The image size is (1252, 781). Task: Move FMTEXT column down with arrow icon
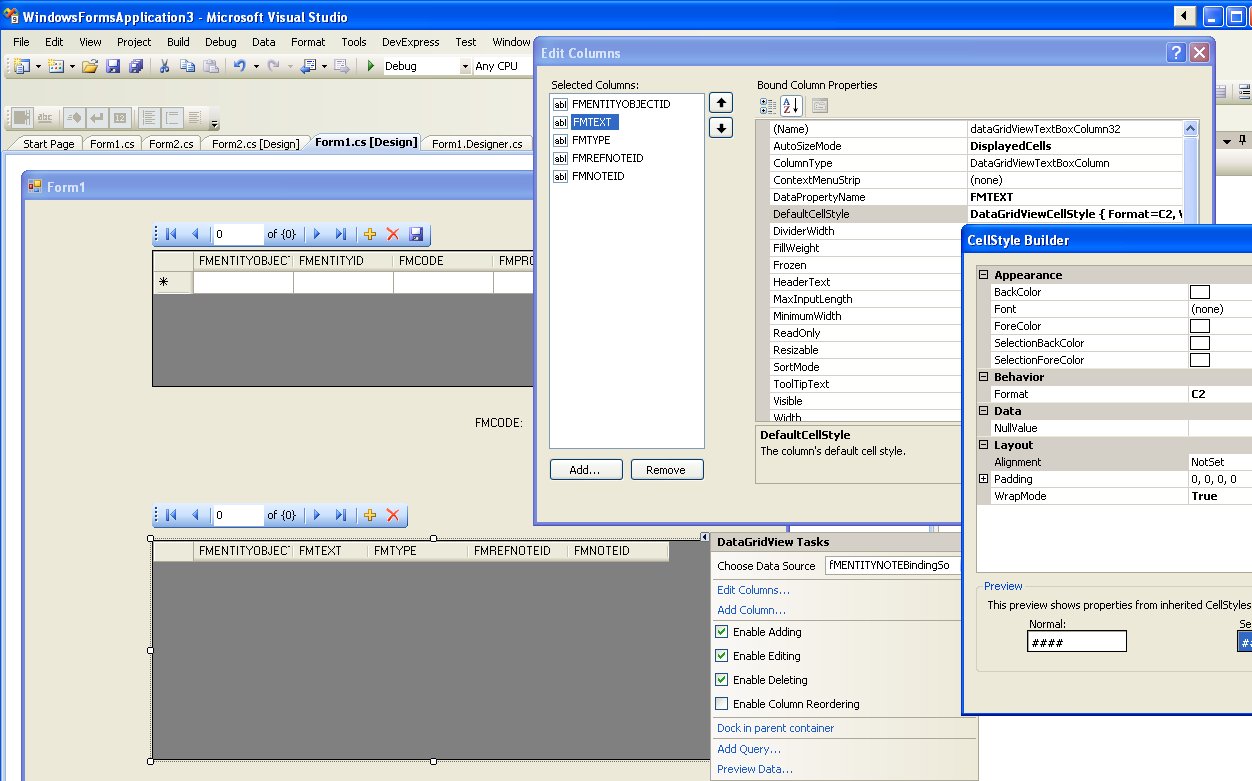(x=720, y=127)
